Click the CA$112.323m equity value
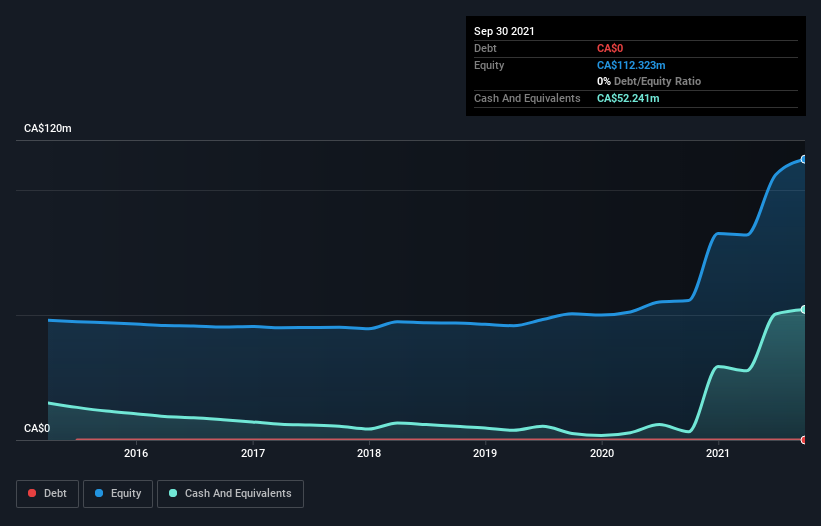821x526 pixels. (631, 65)
